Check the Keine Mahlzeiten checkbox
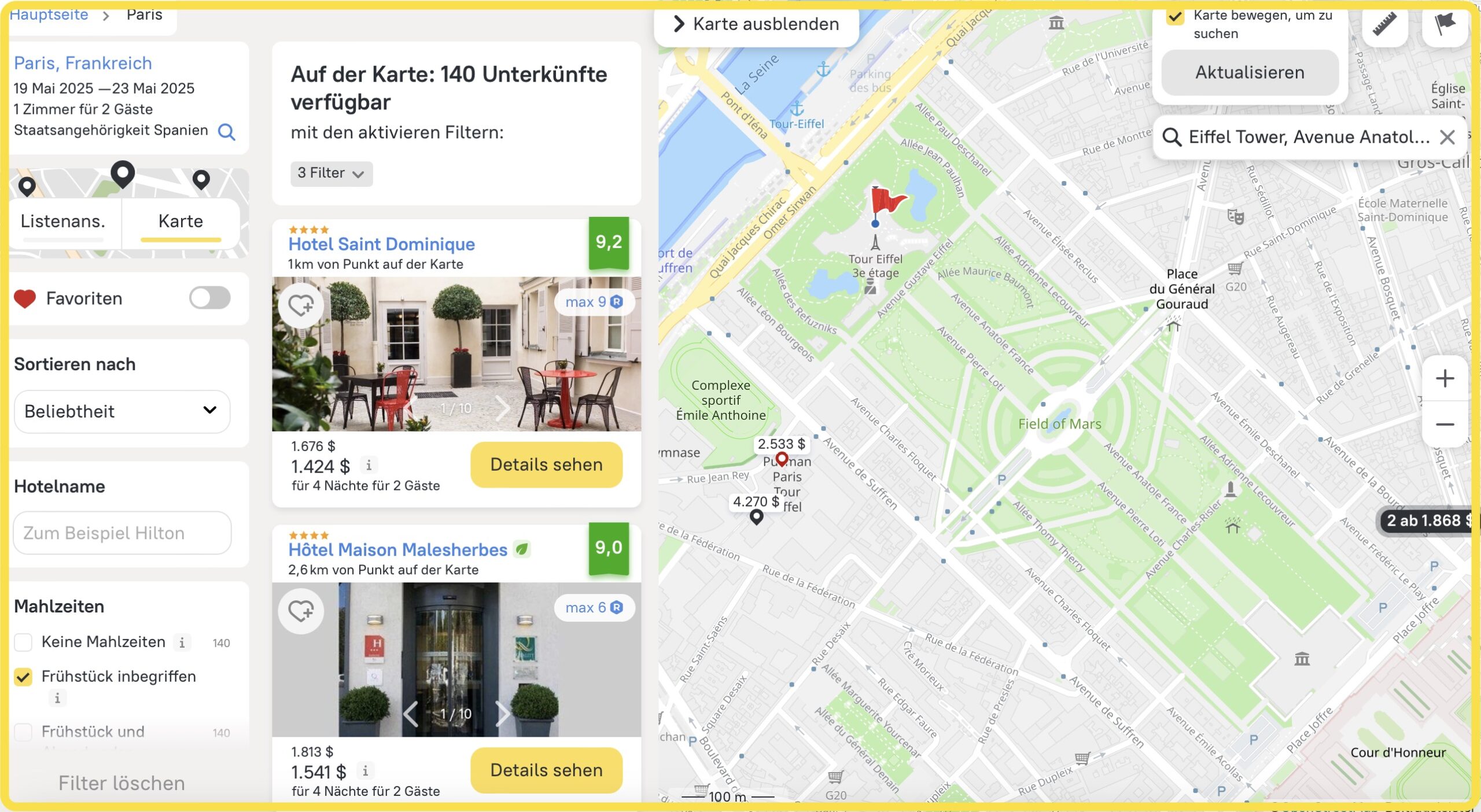Screen dimensions: 1481x812 23,642
